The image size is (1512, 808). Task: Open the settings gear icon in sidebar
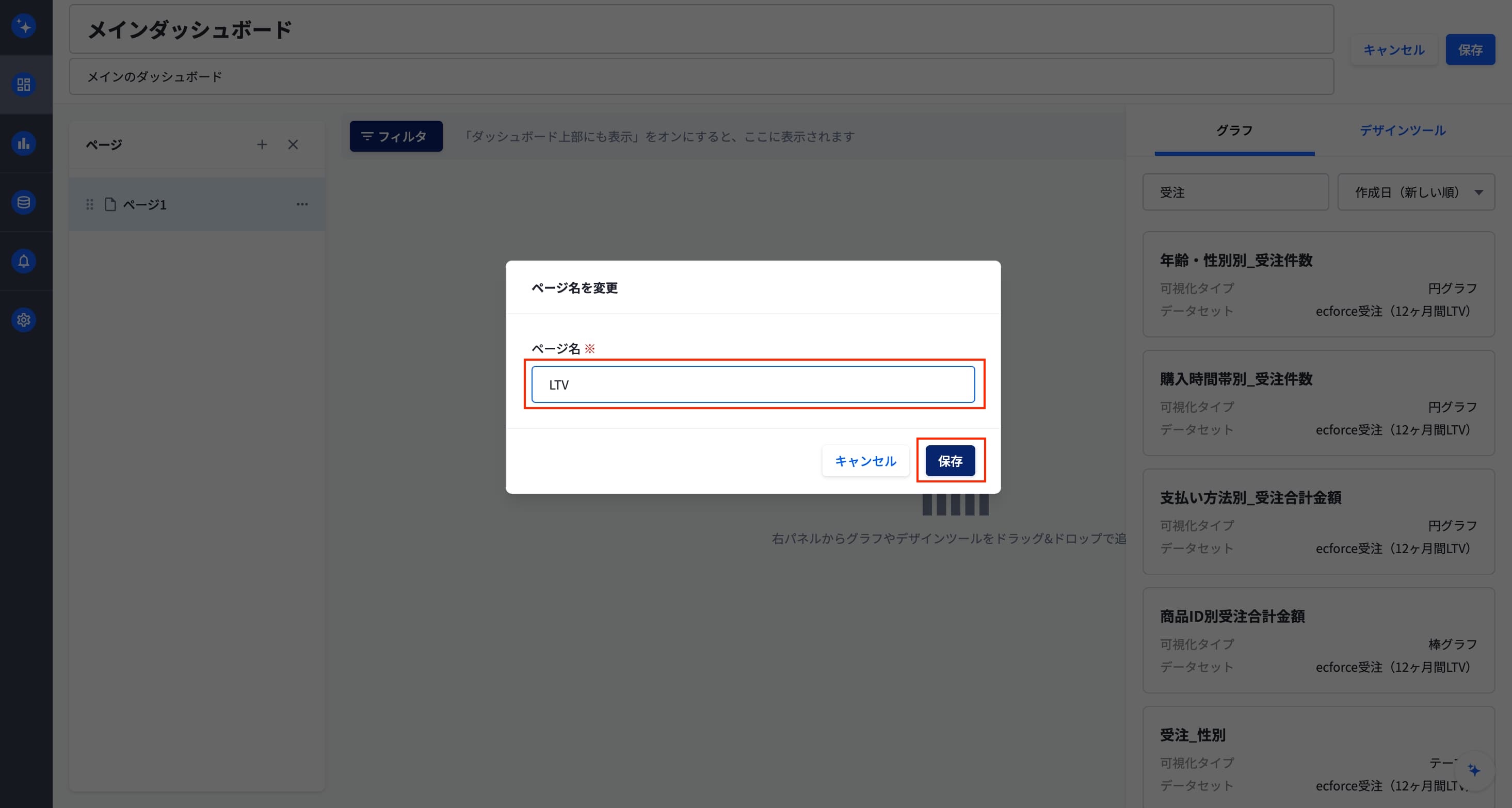[23, 320]
